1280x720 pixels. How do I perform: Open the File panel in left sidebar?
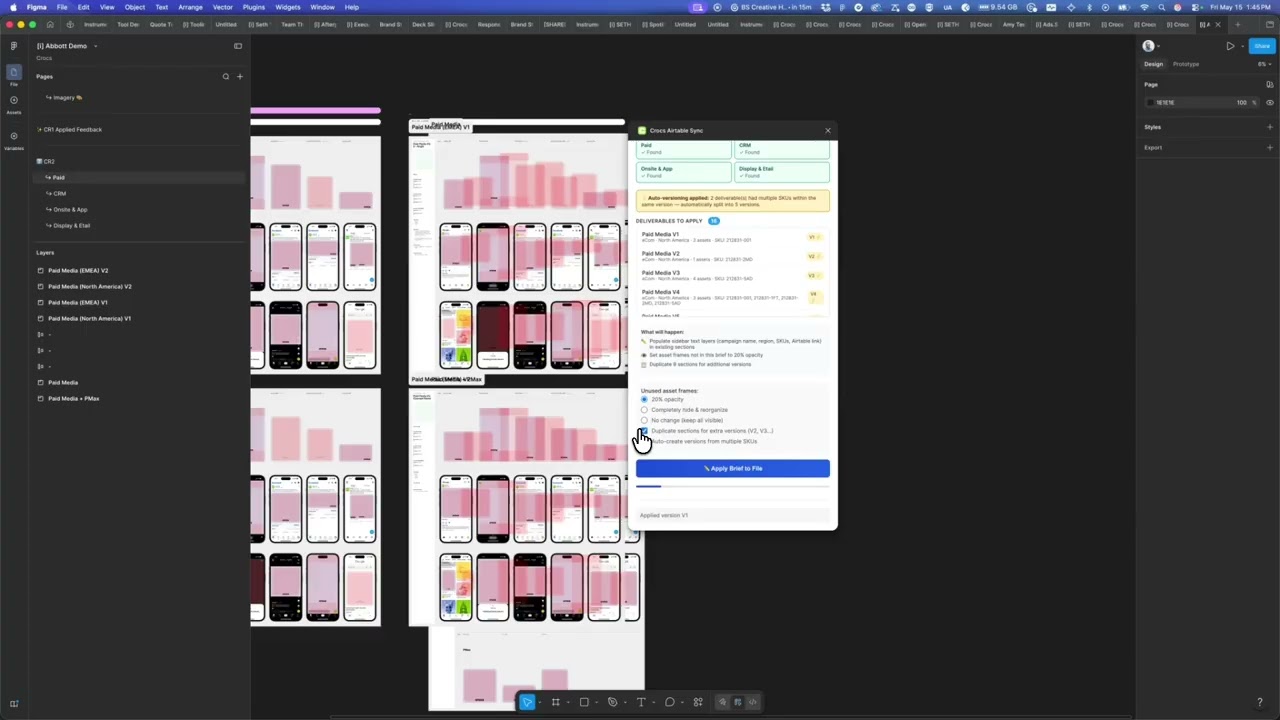[x=14, y=75]
